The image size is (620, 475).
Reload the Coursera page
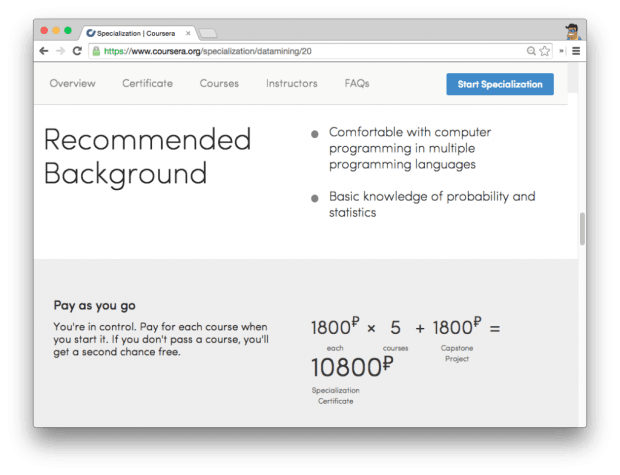(x=77, y=50)
